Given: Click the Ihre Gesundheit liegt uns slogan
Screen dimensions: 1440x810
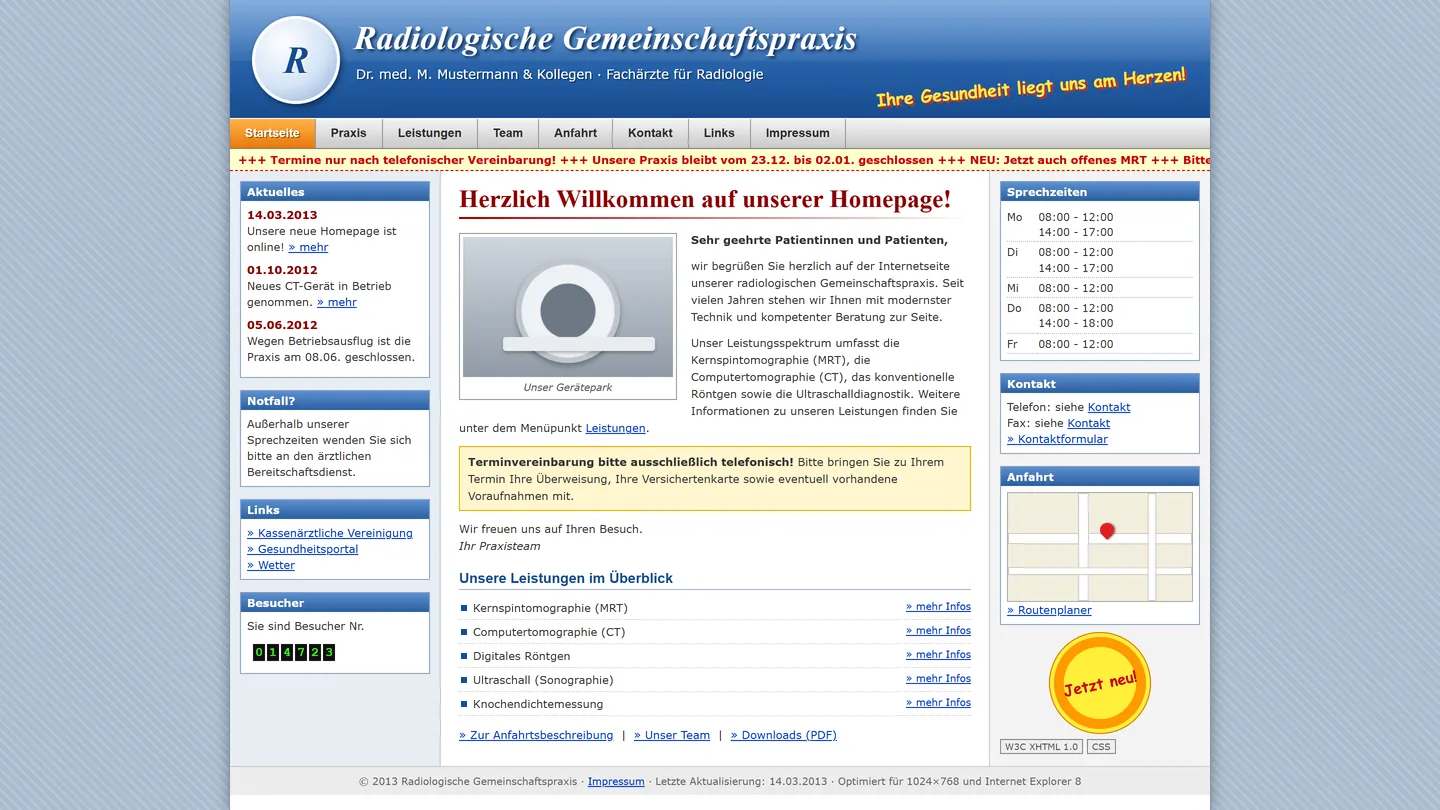Looking at the screenshot, I should (1031, 87).
